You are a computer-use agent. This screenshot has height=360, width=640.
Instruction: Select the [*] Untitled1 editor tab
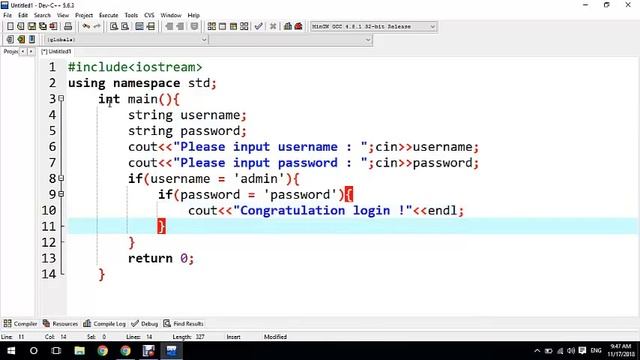click(56, 51)
